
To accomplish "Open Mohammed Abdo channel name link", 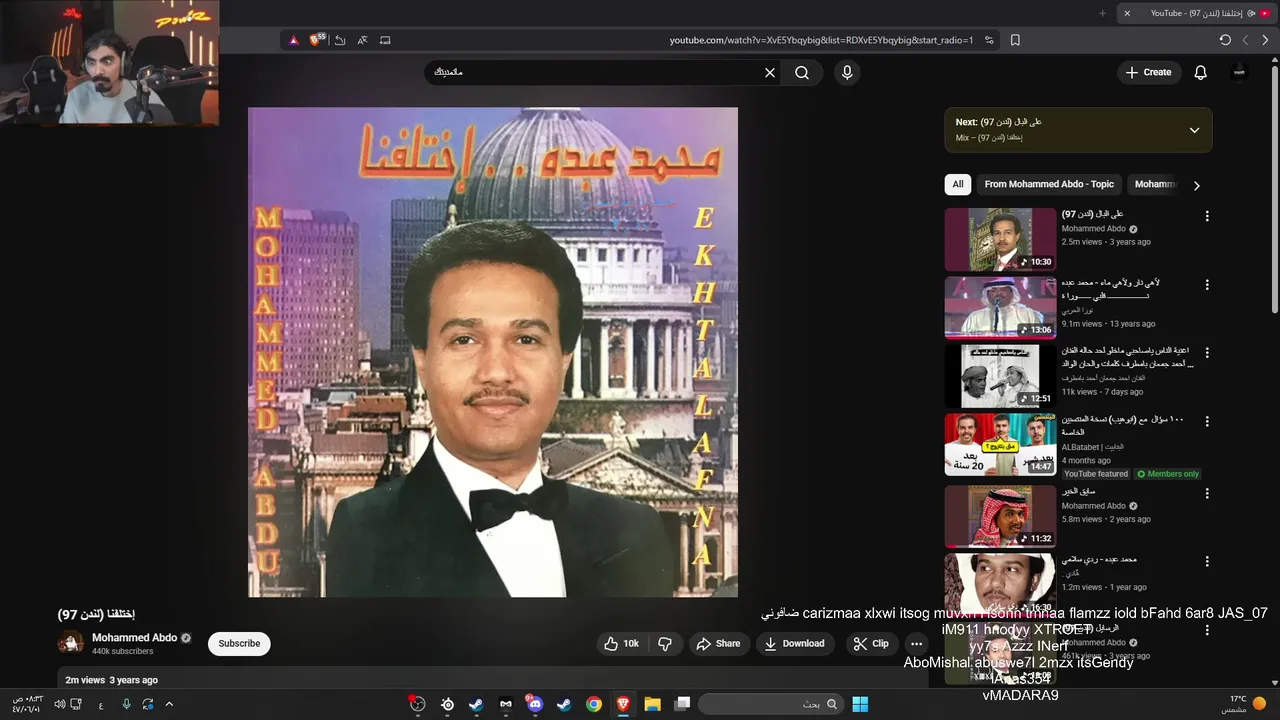I will click(x=134, y=637).
